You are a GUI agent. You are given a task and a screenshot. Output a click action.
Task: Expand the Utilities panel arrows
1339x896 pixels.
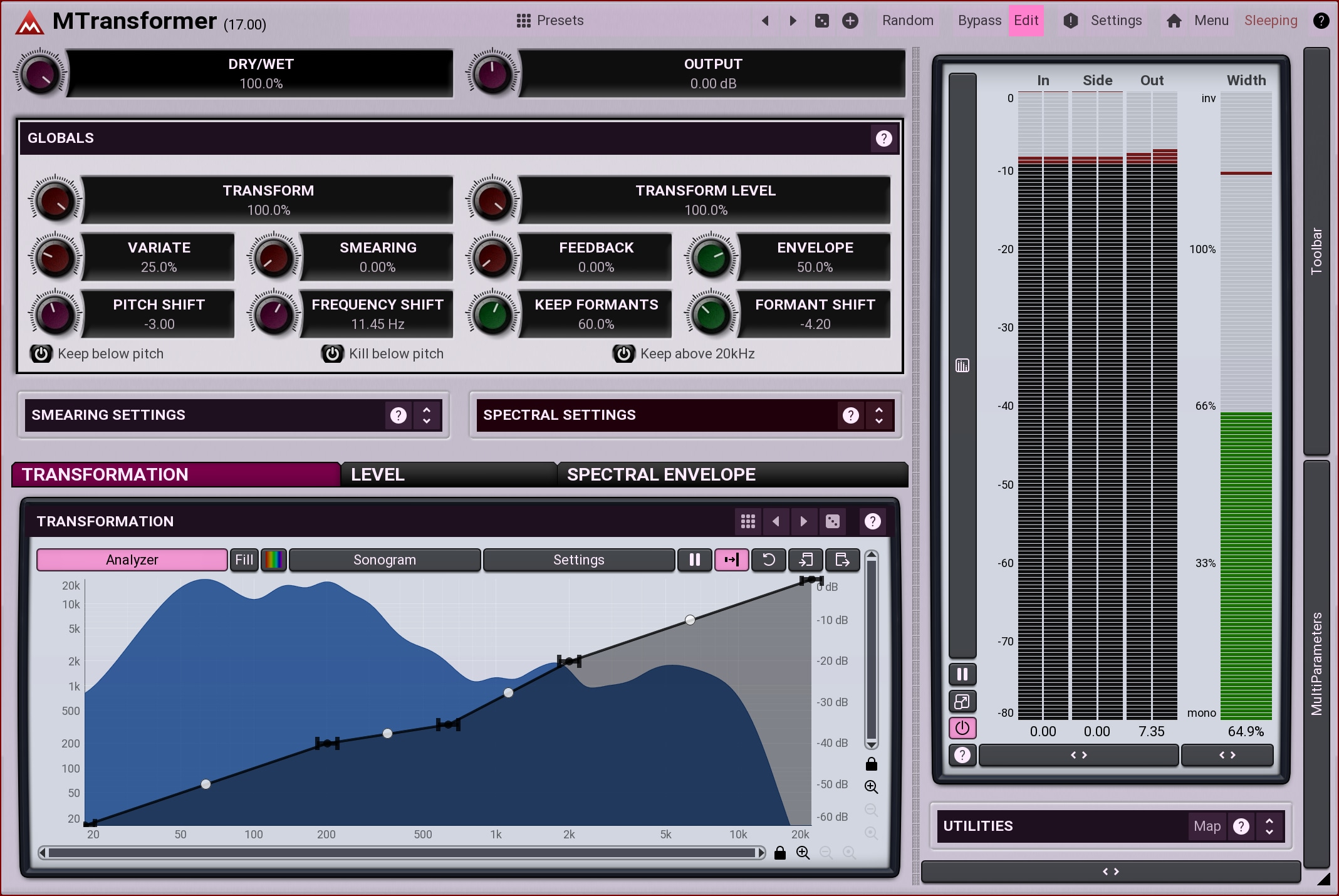tap(1269, 826)
